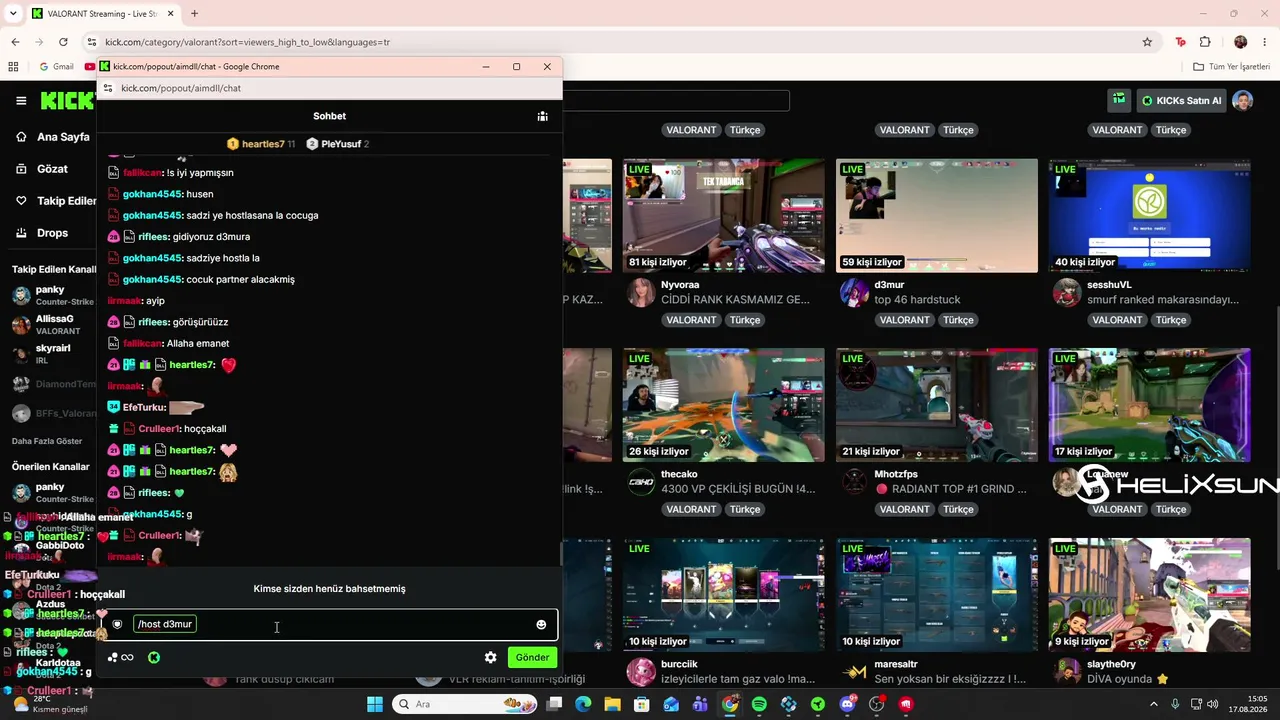Click the shield badge icon in chat input
This screenshot has height=720, width=1280.
point(117,625)
